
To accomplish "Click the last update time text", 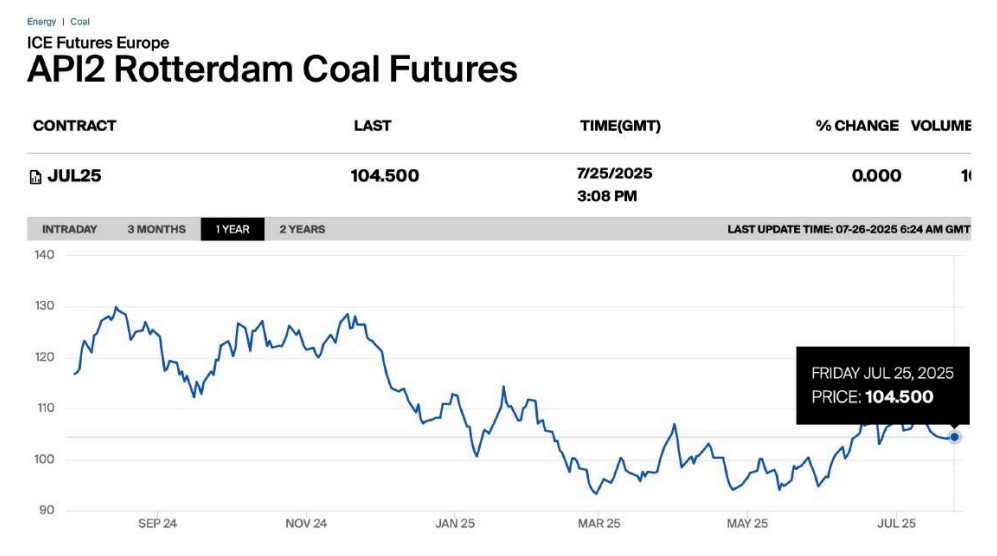I will point(848,229).
